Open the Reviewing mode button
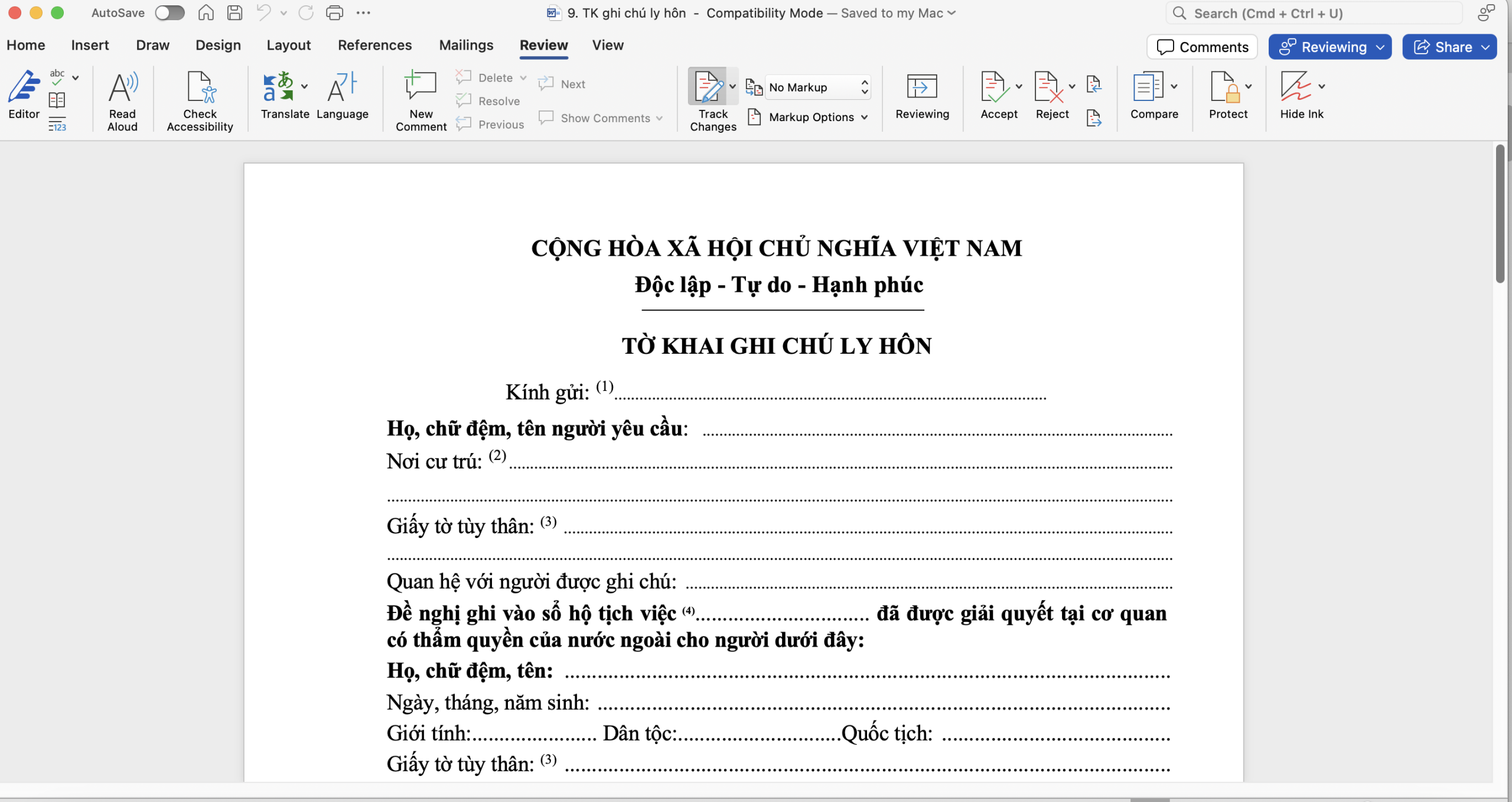The image size is (1512, 802). tap(1330, 47)
